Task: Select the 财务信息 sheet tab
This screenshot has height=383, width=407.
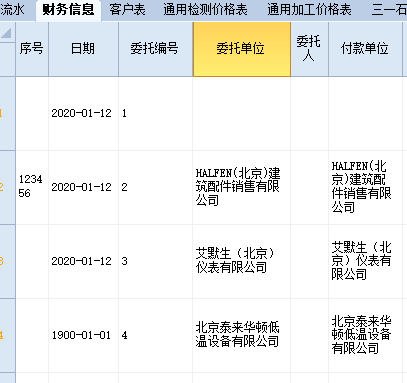Action: (x=68, y=10)
